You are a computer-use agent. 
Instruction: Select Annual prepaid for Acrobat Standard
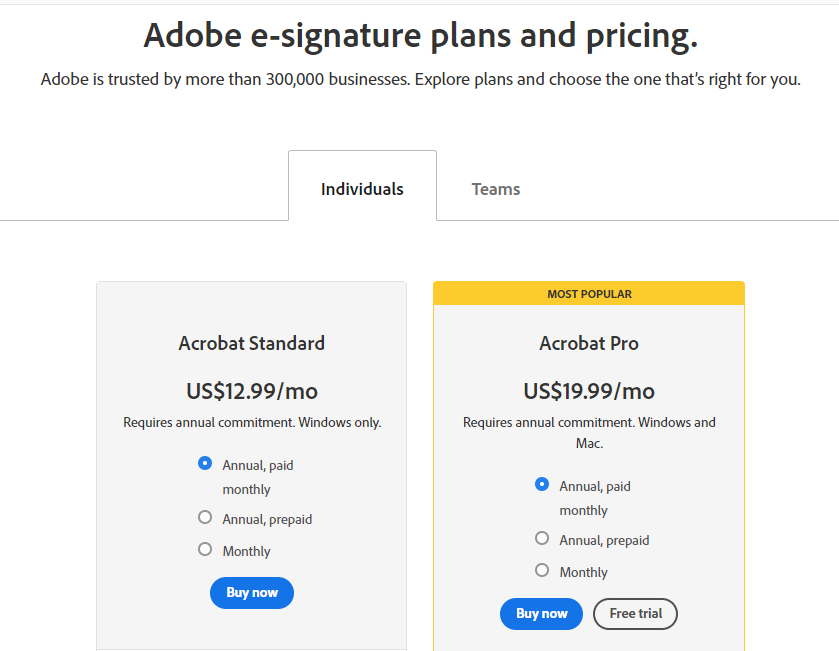coord(205,517)
